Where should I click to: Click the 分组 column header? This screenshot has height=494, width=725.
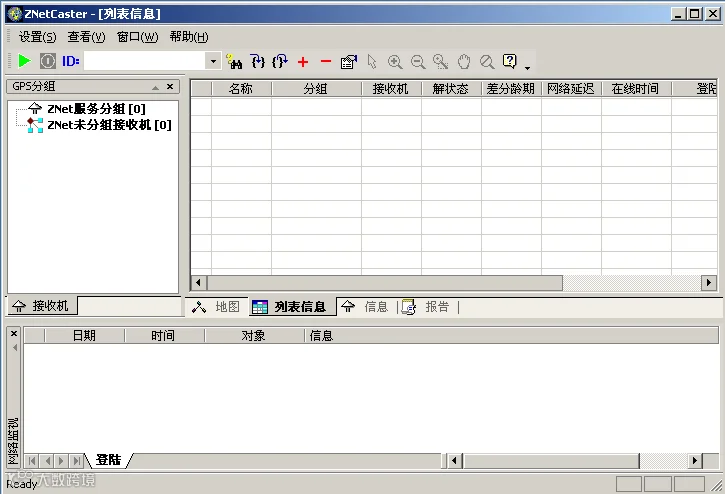pyautogui.click(x=316, y=89)
